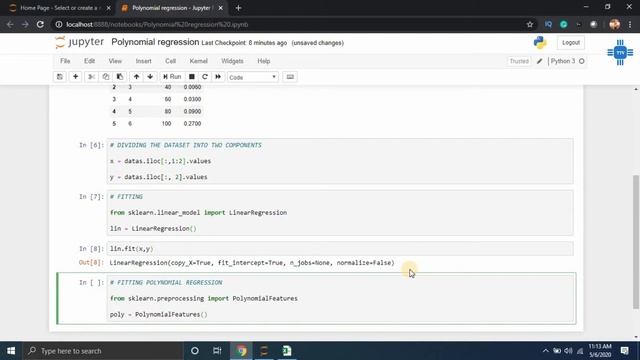640x360 pixels.
Task: Move selected cell up arrow
Action: [136, 77]
